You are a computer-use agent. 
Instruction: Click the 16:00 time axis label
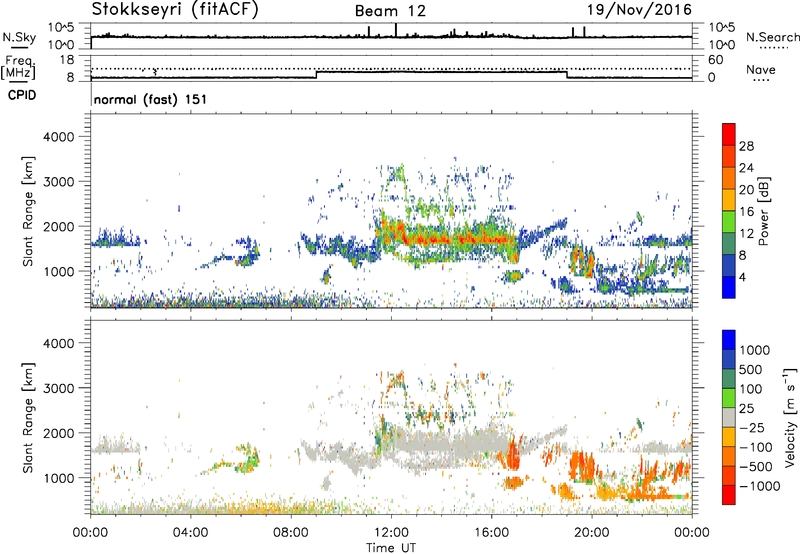pyautogui.click(x=491, y=533)
